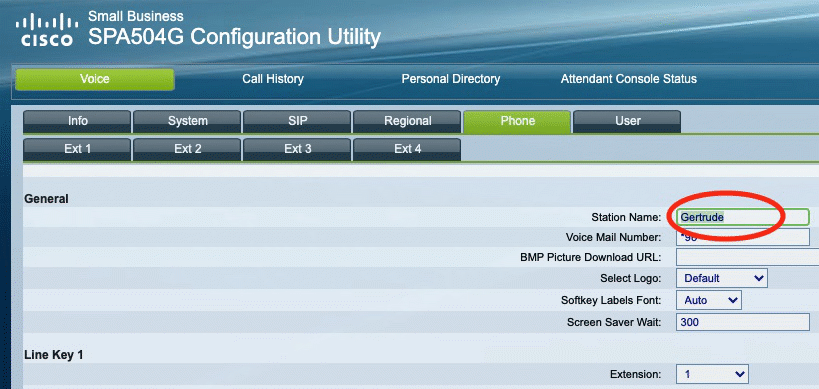
Task: Click the BMP Picture Download URL field
Action: tap(747, 257)
